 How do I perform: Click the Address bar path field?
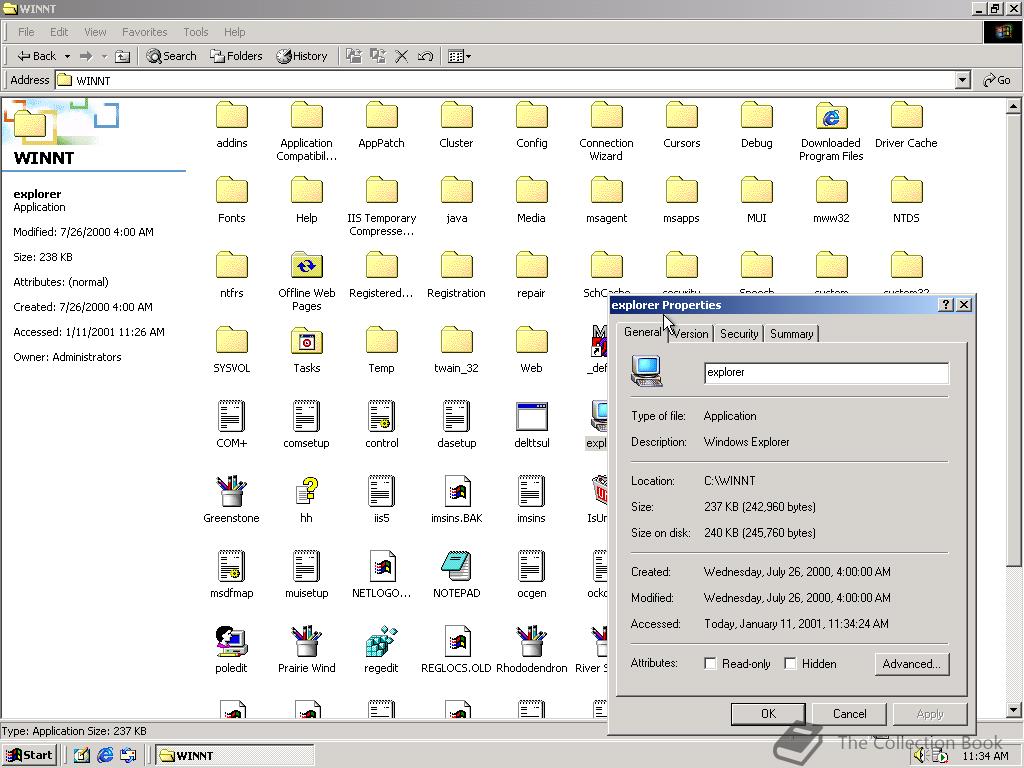point(505,80)
